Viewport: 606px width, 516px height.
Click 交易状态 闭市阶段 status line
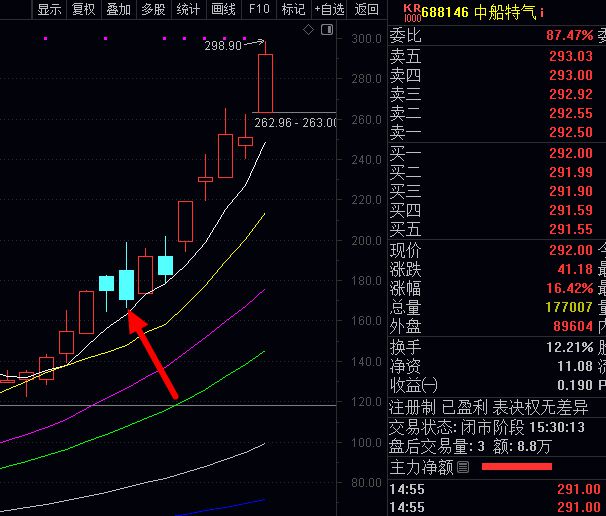[x=487, y=427]
